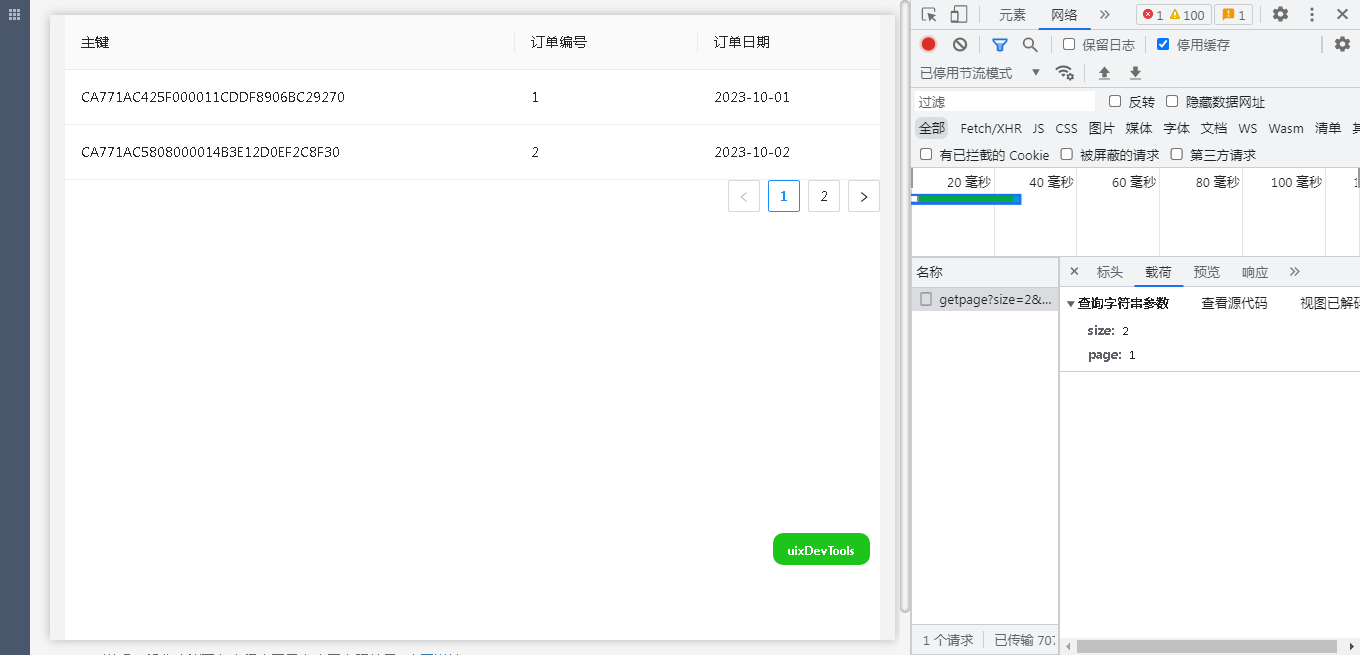This screenshot has height=655, width=1360.
Task: Open DevTools settings gear
Action: pyautogui.click(x=1280, y=14)
